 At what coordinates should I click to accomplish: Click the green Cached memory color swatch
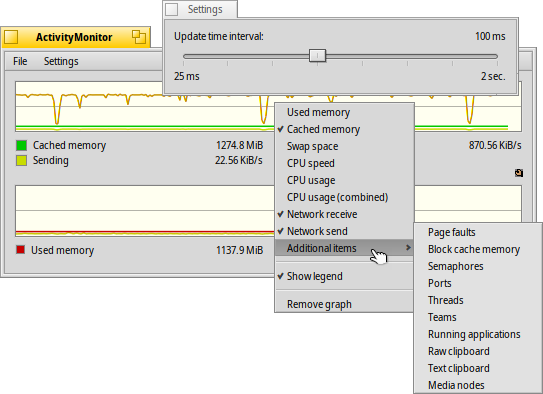point(21,145)
